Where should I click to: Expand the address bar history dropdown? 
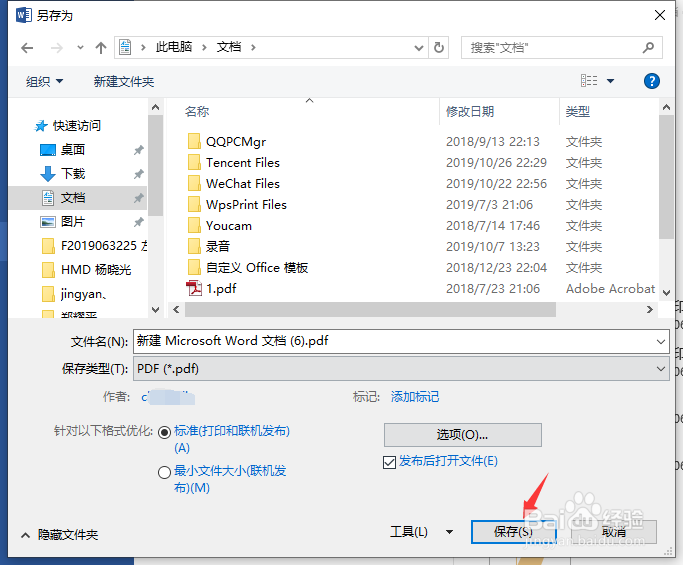[419, 47]
